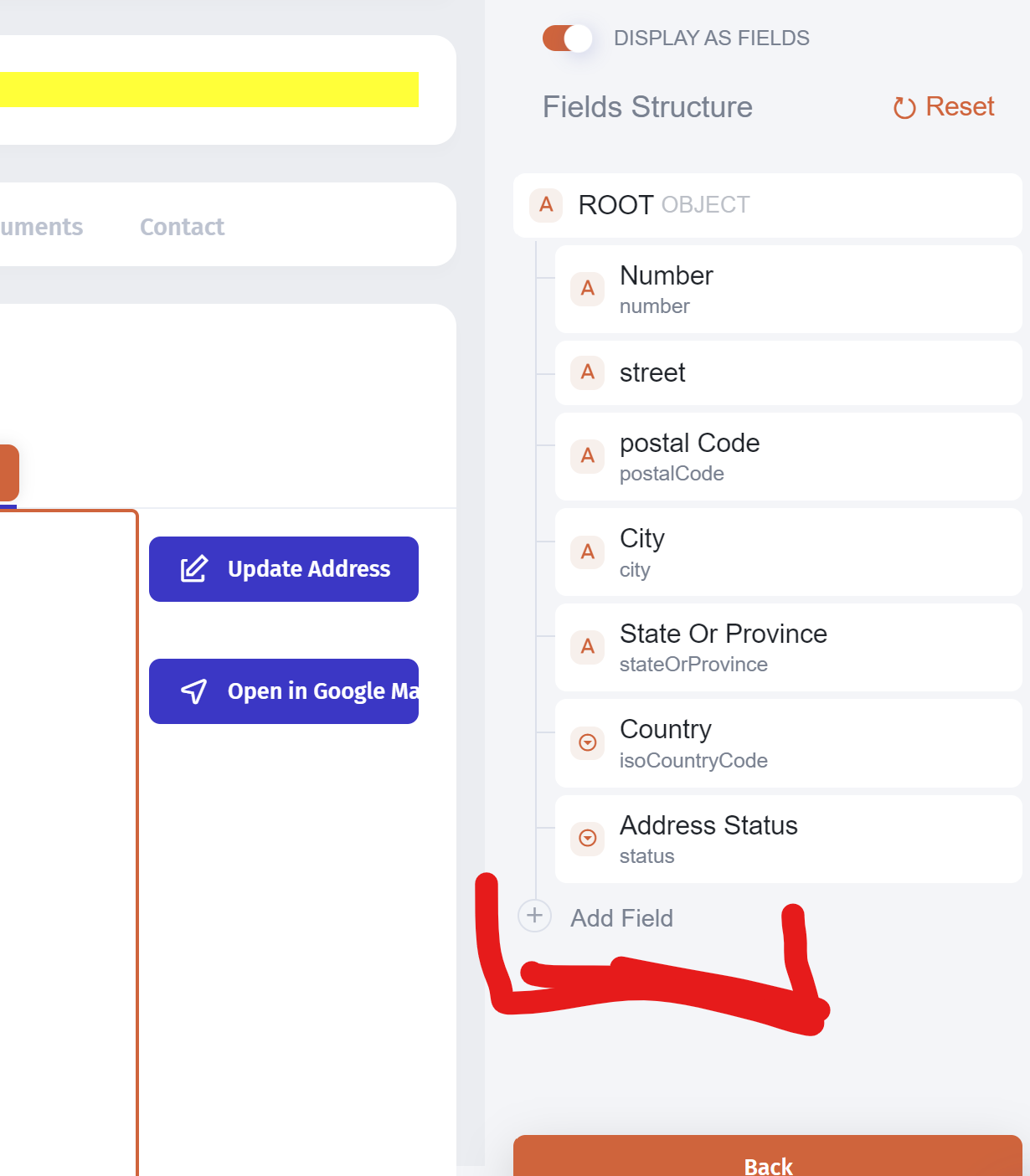The image size is (1030, 1176).
Task: Toggle the Display As Fields switch
Action: click(567, 39)
